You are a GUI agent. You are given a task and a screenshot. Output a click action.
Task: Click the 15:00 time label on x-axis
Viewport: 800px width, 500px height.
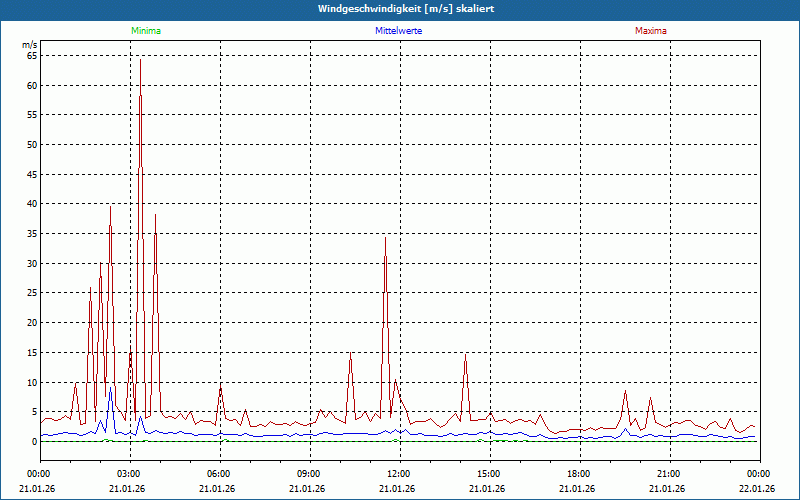[488, 474]
